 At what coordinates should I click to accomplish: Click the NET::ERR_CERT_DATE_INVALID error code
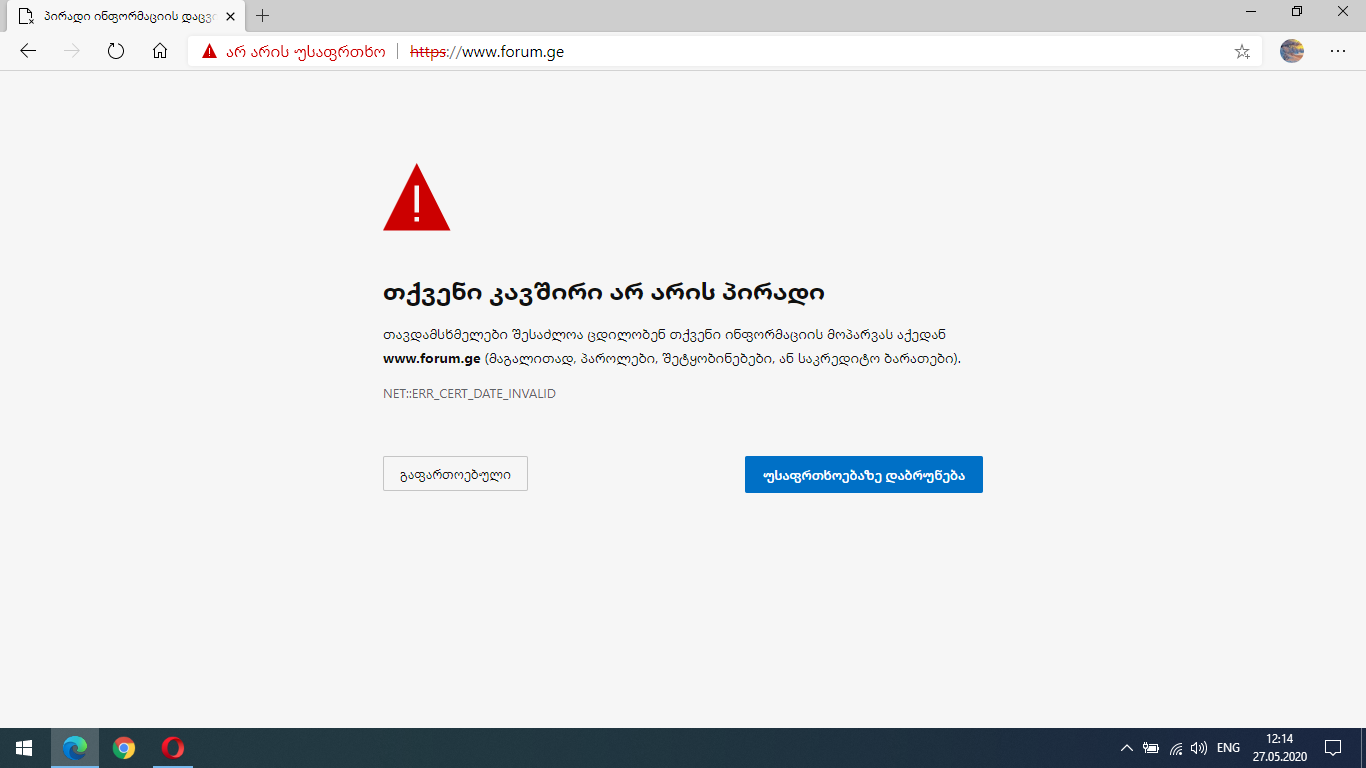[x=469, y=394]
